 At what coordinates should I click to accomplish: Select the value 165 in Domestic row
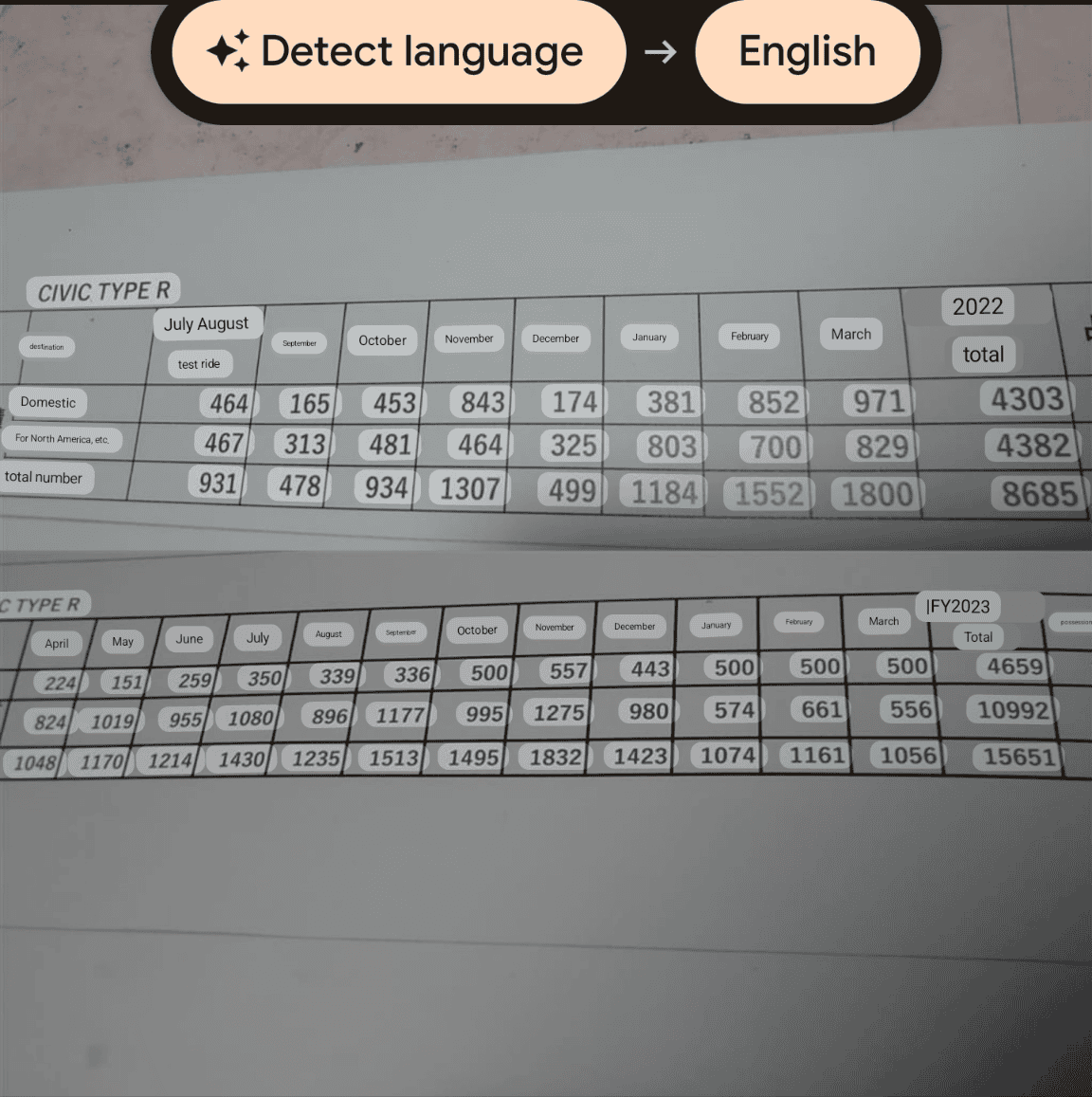tap(309, 403)
